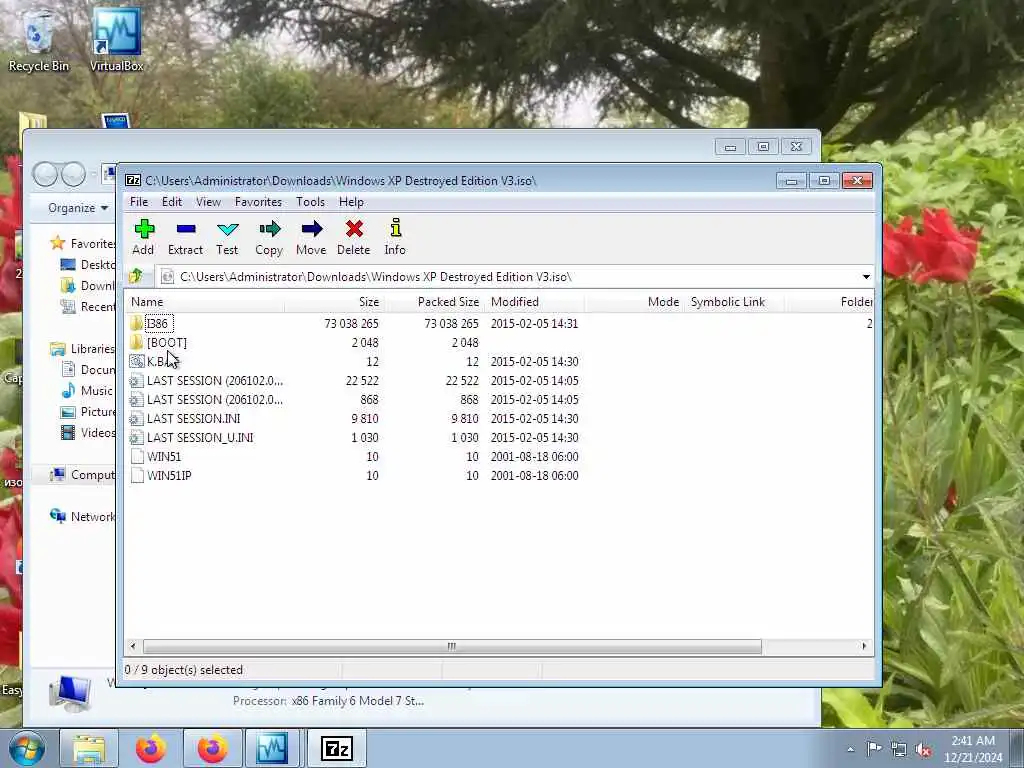Select Network in the Explorer sidebar

[83, 517]
